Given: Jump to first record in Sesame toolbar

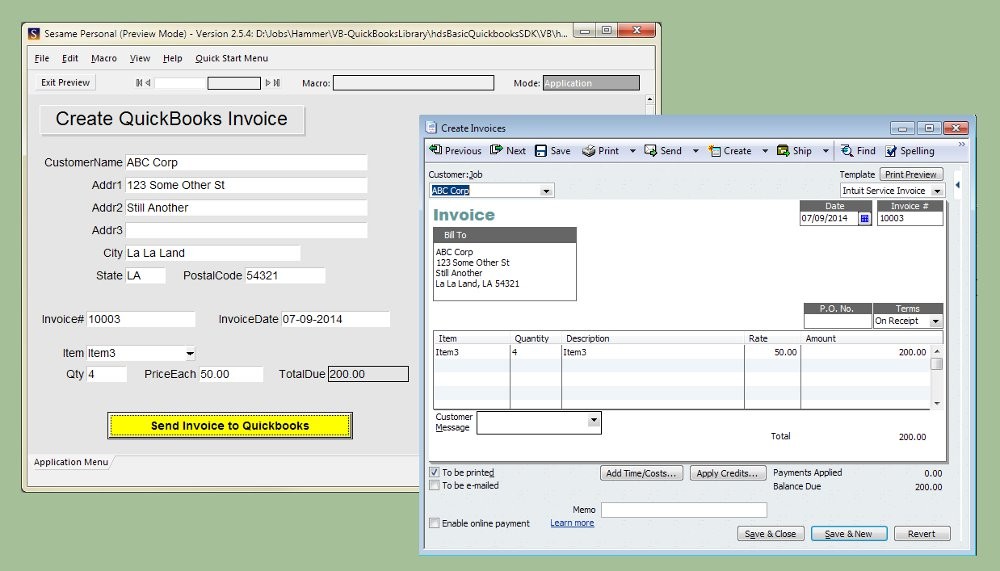Looking at the screenshot, I should tap(139, 82).
